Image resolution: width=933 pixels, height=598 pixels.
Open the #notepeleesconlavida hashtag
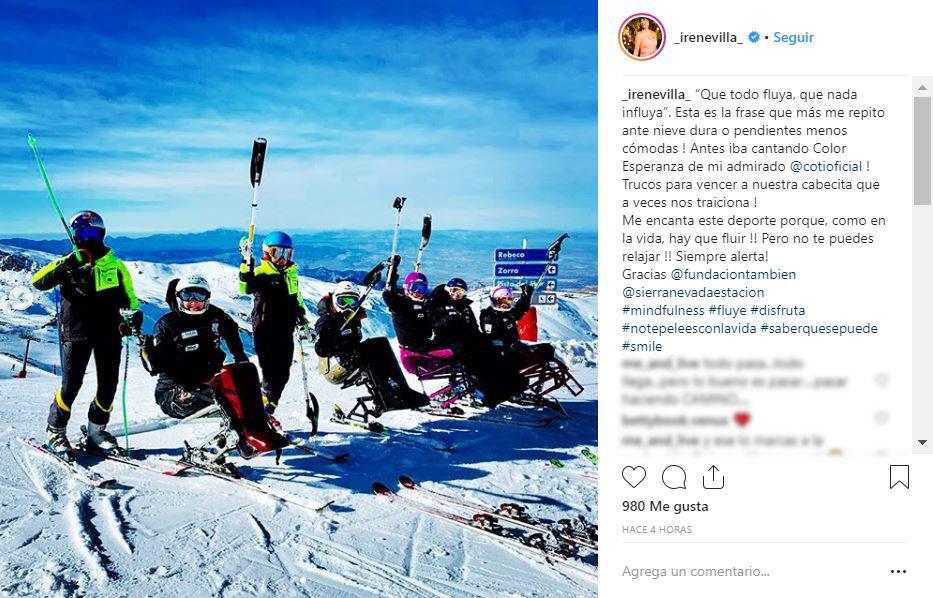689,328
